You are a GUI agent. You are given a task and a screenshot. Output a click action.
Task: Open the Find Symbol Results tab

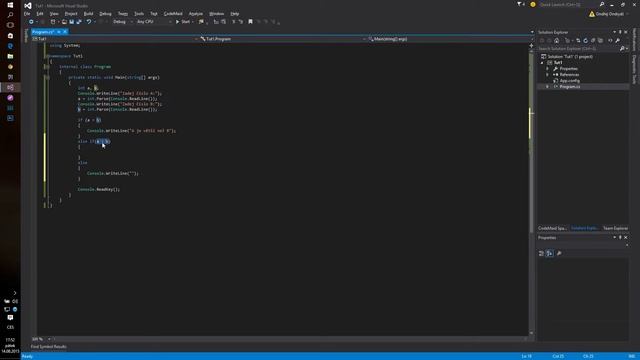(x=49, y=347)
